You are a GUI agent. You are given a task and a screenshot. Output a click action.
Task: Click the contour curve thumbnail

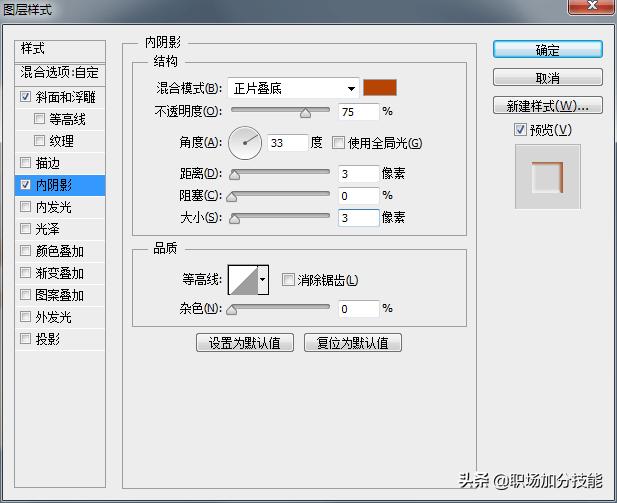point(243,280)
